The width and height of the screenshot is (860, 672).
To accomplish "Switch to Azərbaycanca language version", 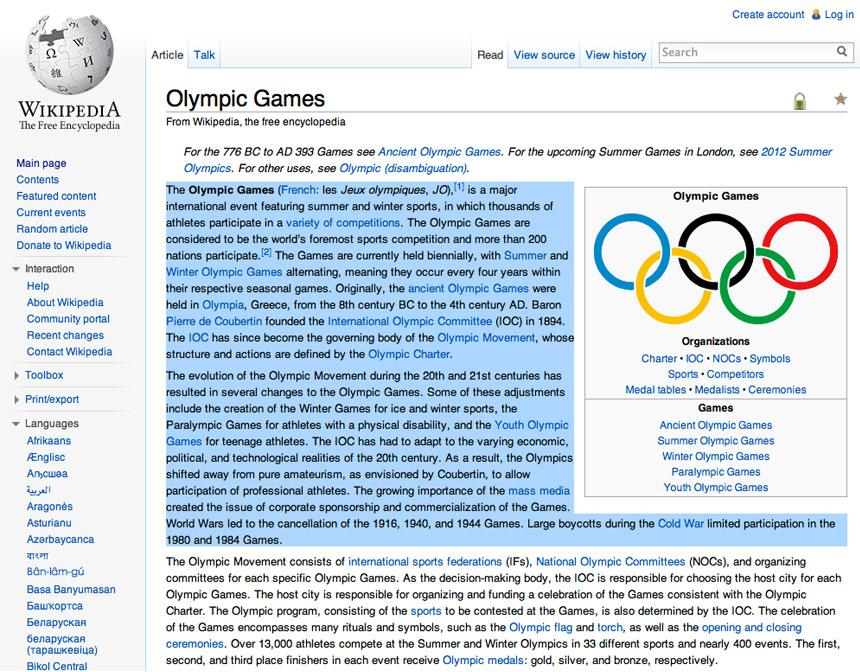I will 60,539.
